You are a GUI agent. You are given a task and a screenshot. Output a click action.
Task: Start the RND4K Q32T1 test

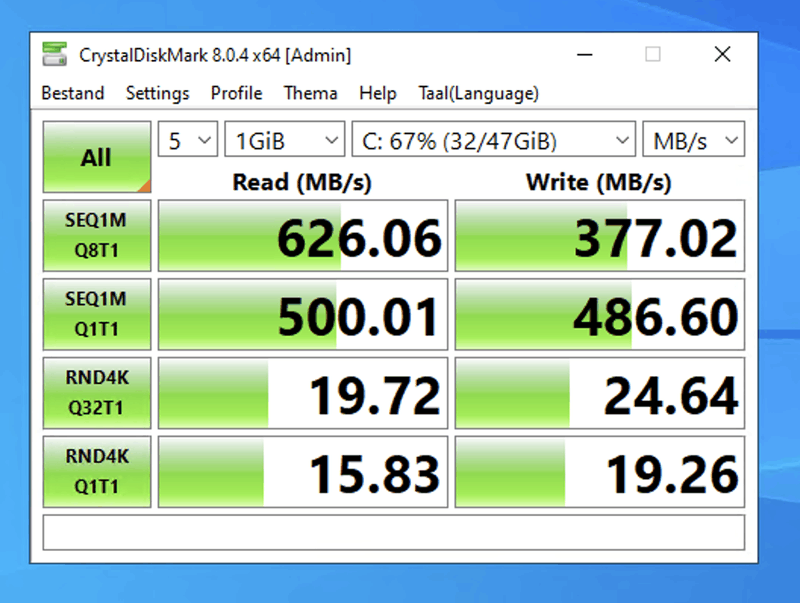pyautogui.click(x=97, y=393)
